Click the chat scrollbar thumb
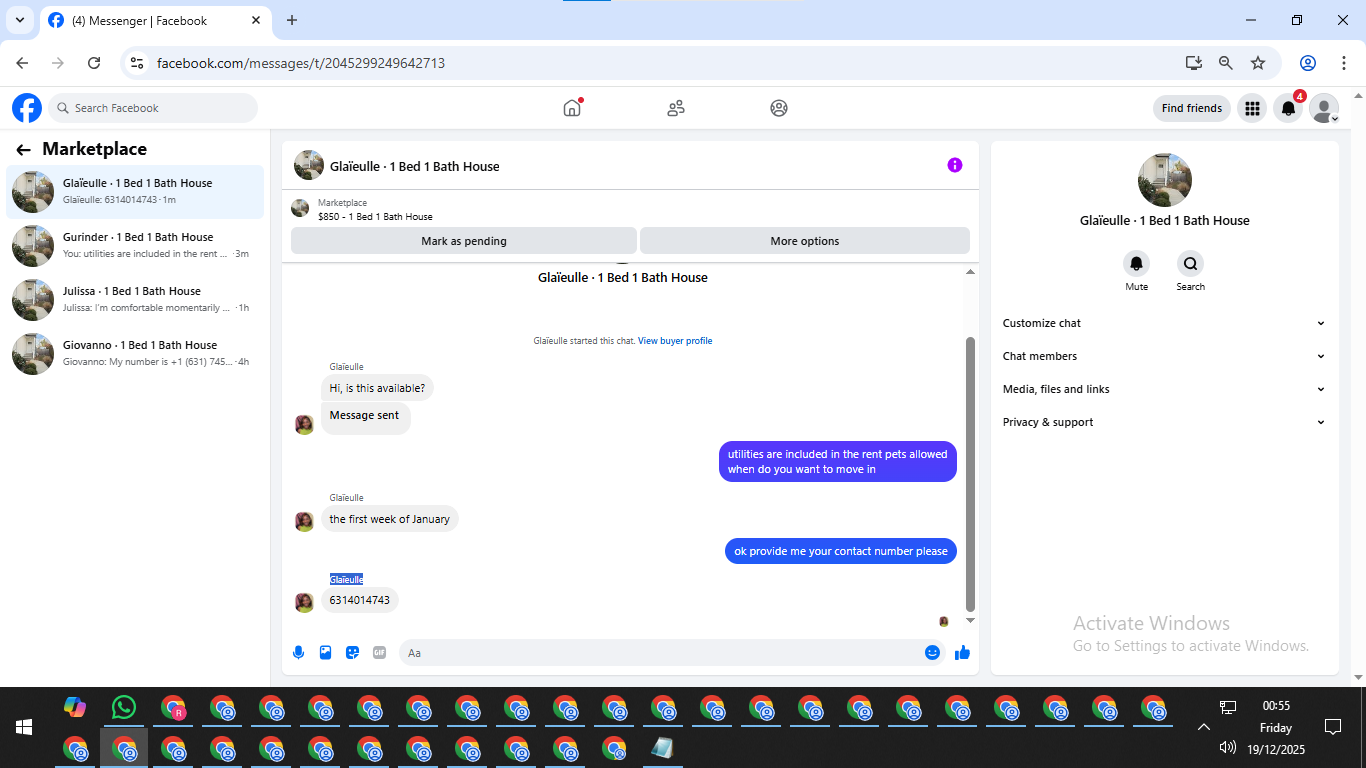Viewport: 1366px width, 768px height. [x=970, y=474]
